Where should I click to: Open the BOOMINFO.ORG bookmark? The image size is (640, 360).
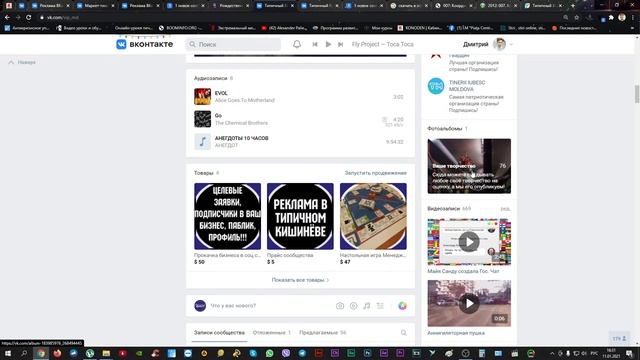[x=180, y=28]
